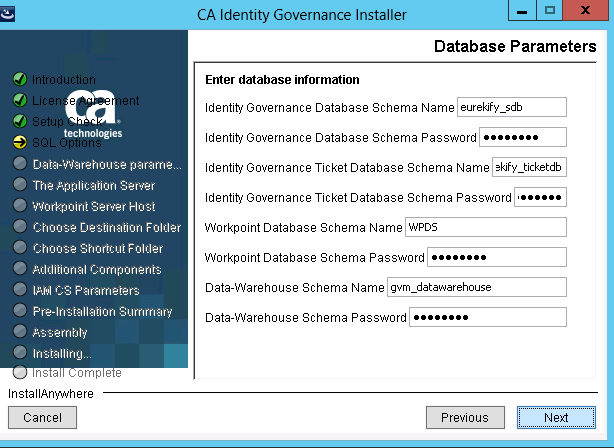This screenshot has width=614, height=448.
Task: Click the Next button
Action: pyautogui.click(x=556, y=417)
